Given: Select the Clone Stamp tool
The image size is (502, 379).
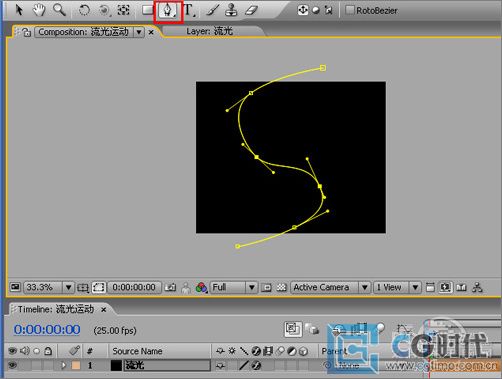Looking at the screenshot, I should pos(231,10).
